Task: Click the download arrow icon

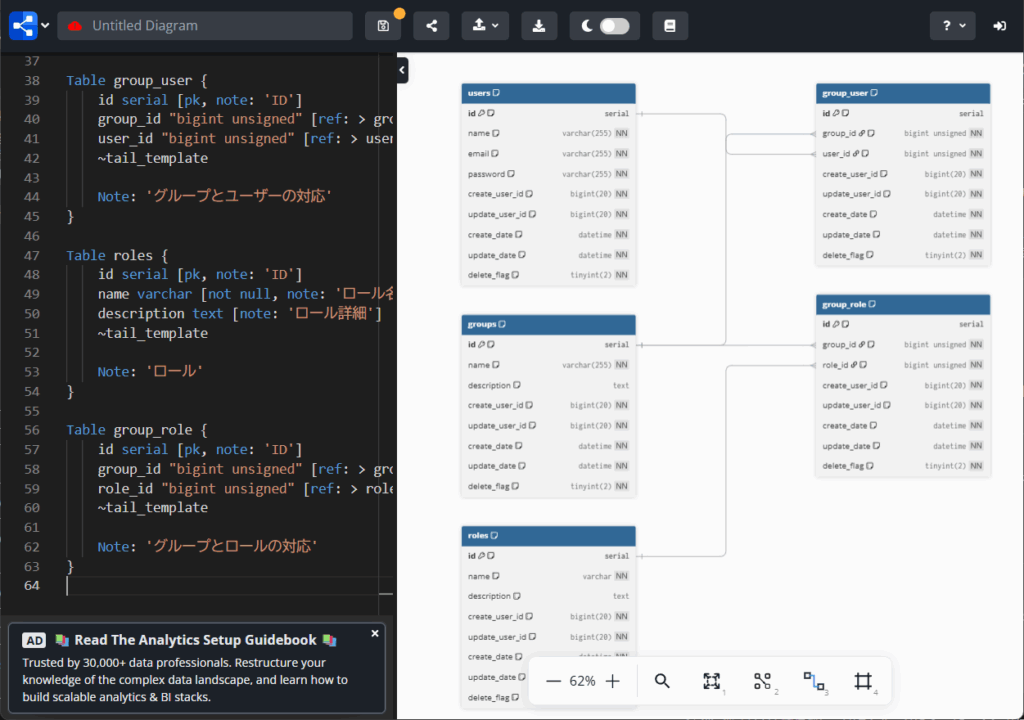Action: [x=539, y=26]
